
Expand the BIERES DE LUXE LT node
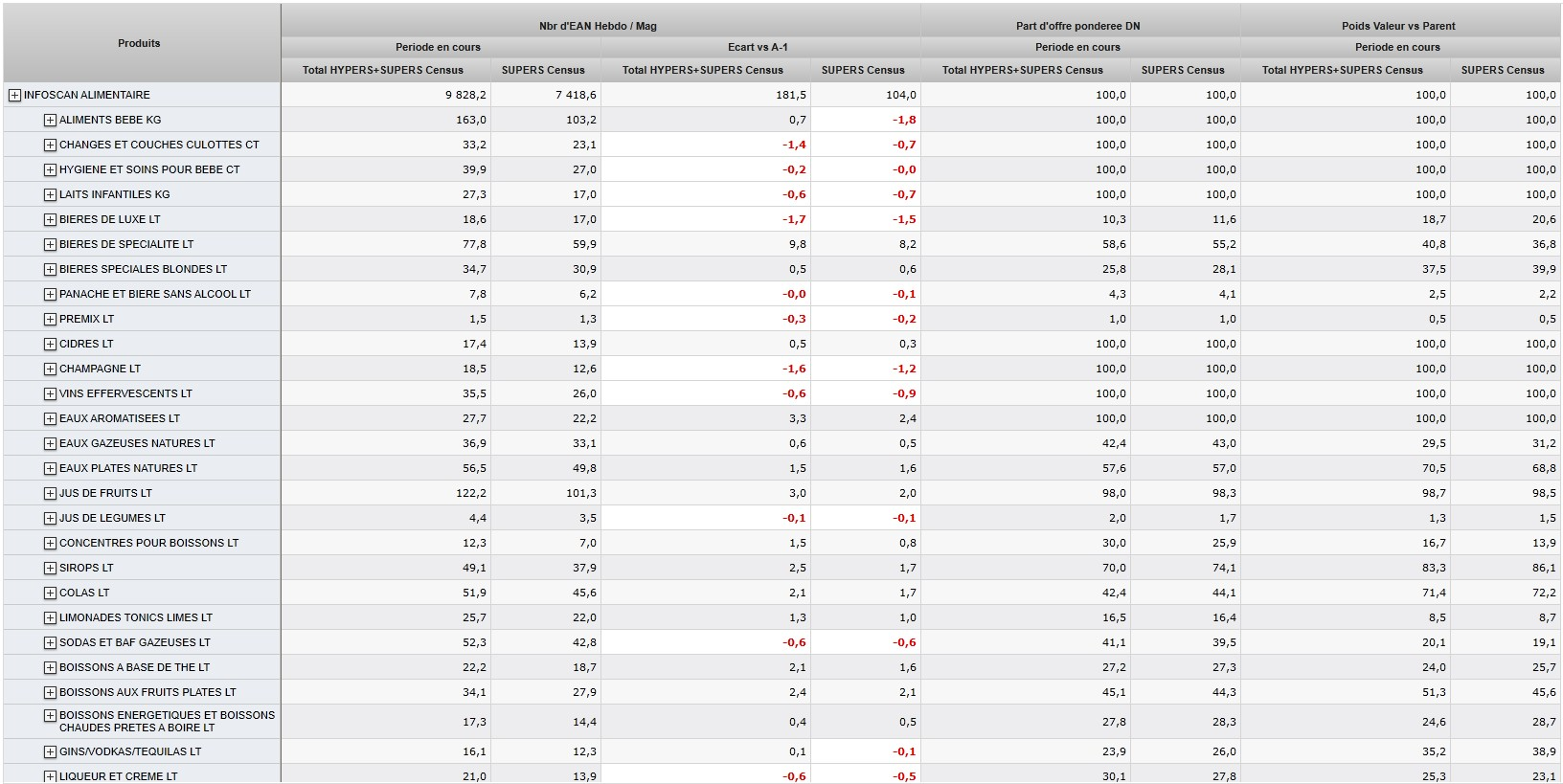(50, 219)
